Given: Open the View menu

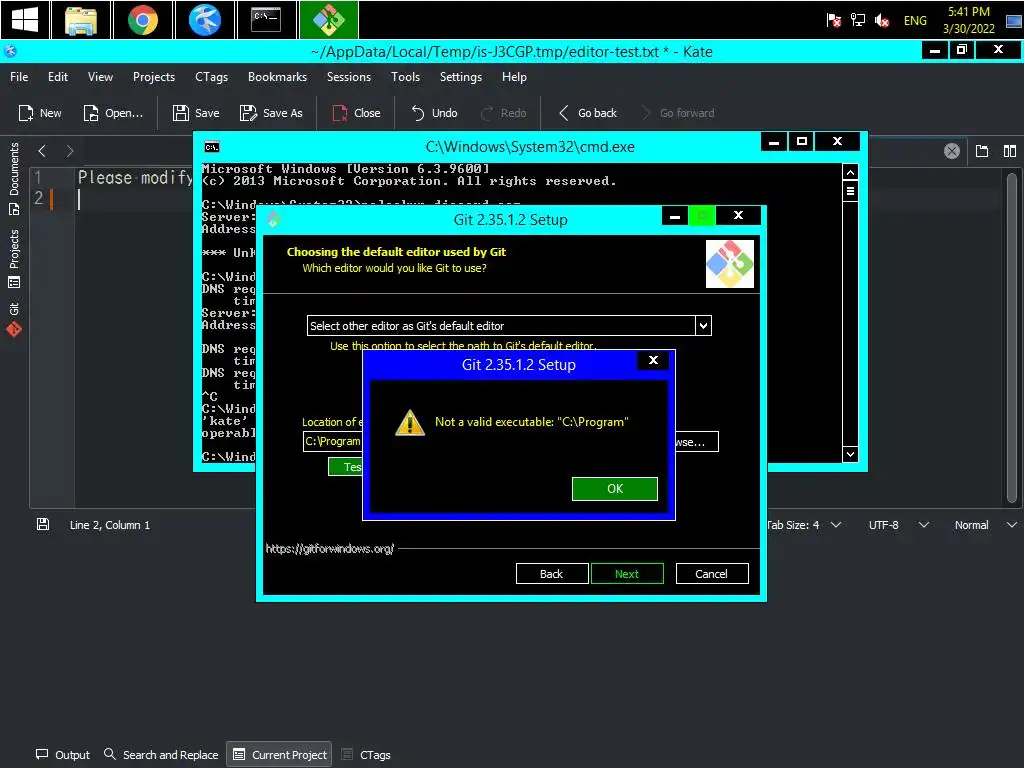Looking at the screenshot, I should click(100, 77).
